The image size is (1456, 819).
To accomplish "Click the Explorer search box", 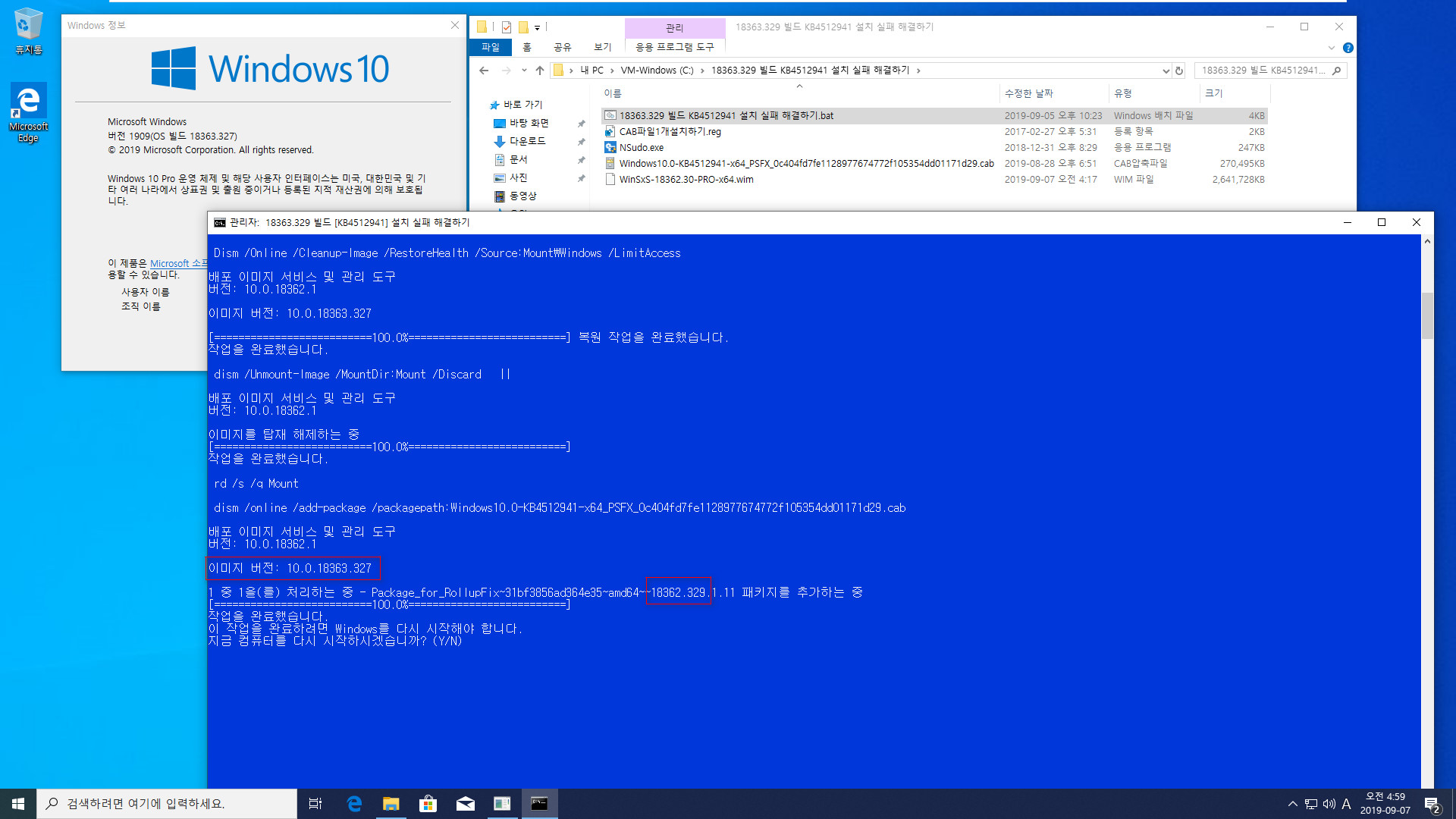I will [x=1263, y=71].
